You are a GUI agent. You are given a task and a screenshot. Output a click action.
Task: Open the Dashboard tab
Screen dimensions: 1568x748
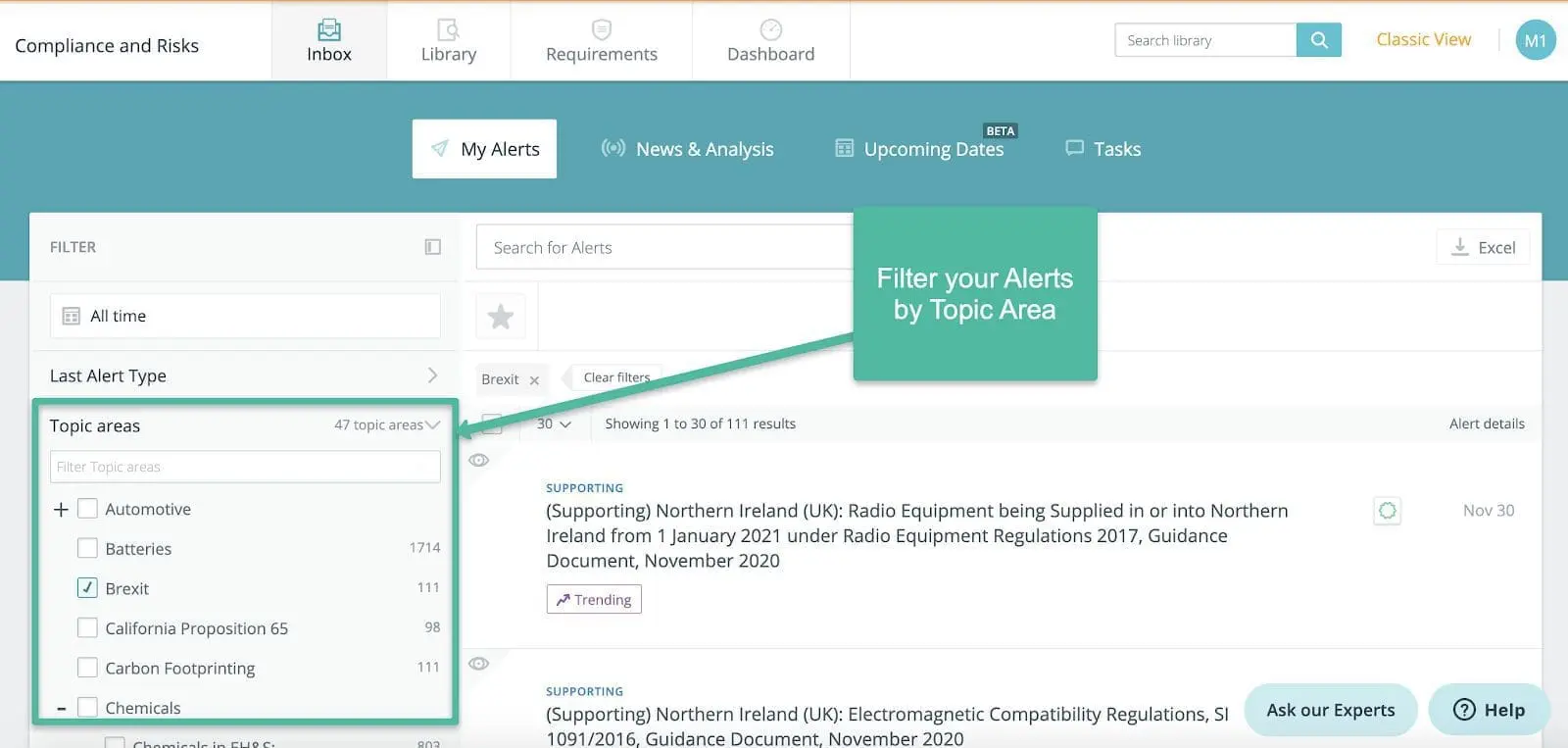(770, 41)
